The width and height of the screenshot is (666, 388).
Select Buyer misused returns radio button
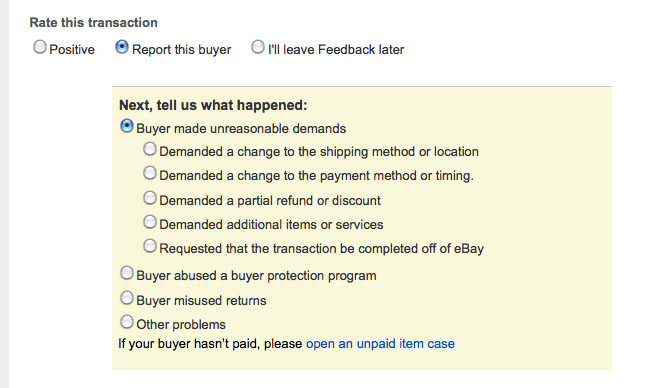127,298
